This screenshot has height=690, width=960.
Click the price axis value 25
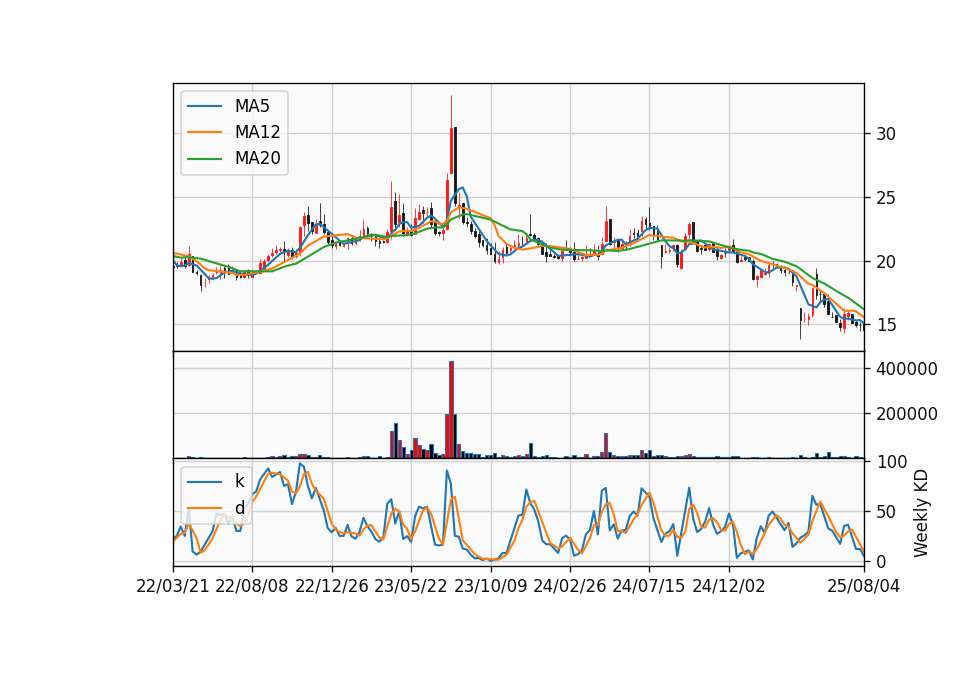point(885,198)
